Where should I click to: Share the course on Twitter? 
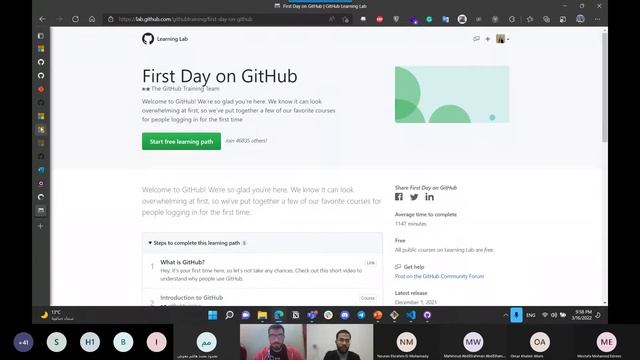pos(414,197)
